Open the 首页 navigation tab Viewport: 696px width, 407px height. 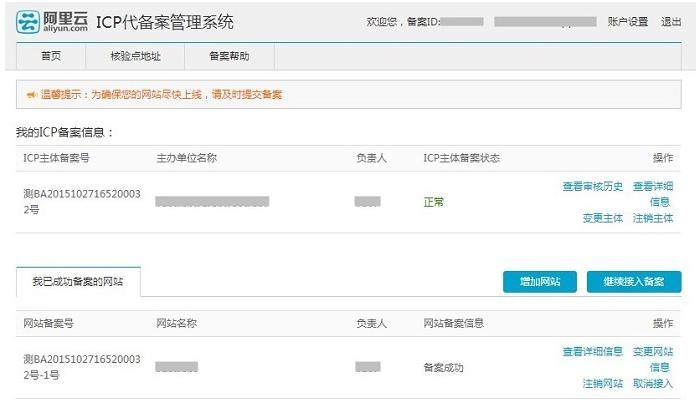click(50, 57)
